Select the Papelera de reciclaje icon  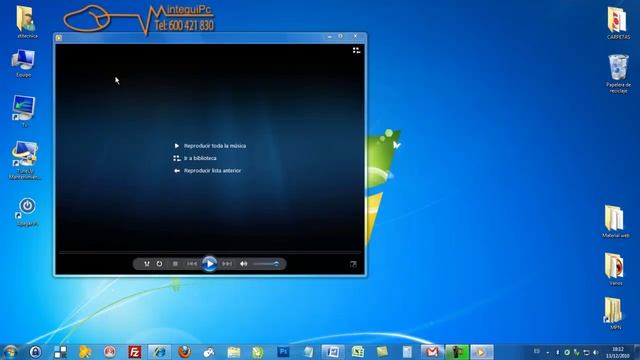tap(618, 73)
